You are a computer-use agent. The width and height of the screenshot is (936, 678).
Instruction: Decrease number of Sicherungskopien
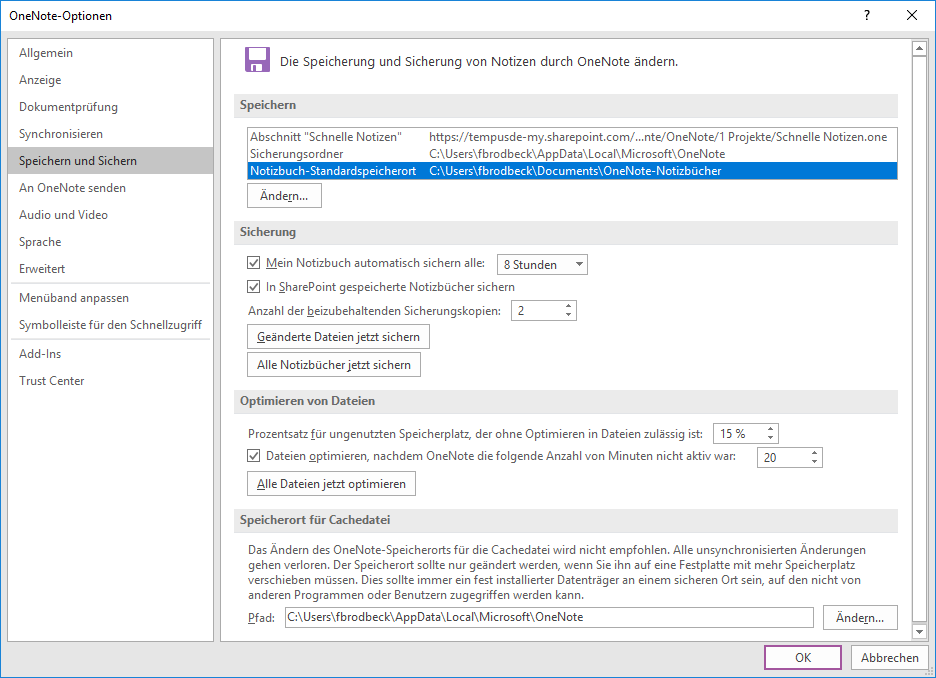pyautogui.click(x=568, y=315)
